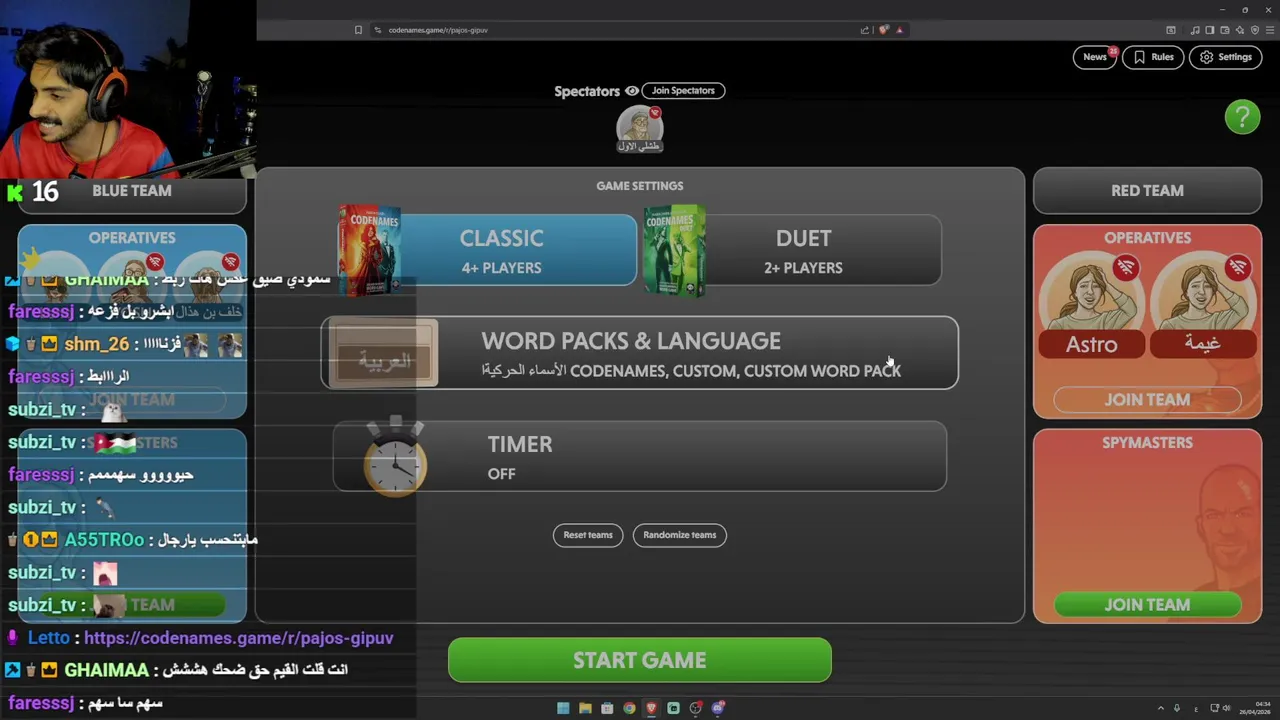
Task: Open the Brave Shields lion icon
Action: [883, 30]
